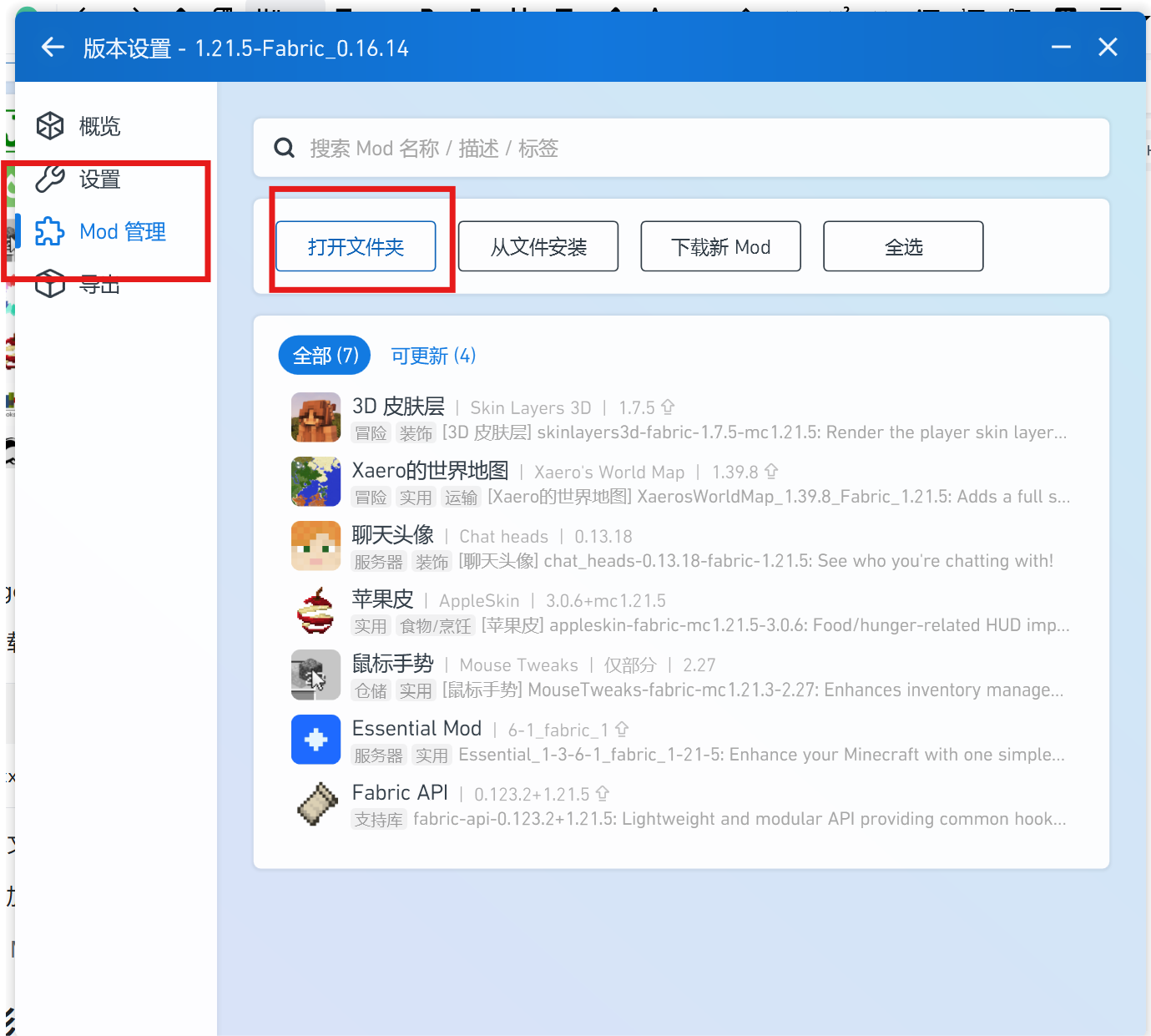Click the Mouse Tweaks 仅部分 label

pos(630,665)
